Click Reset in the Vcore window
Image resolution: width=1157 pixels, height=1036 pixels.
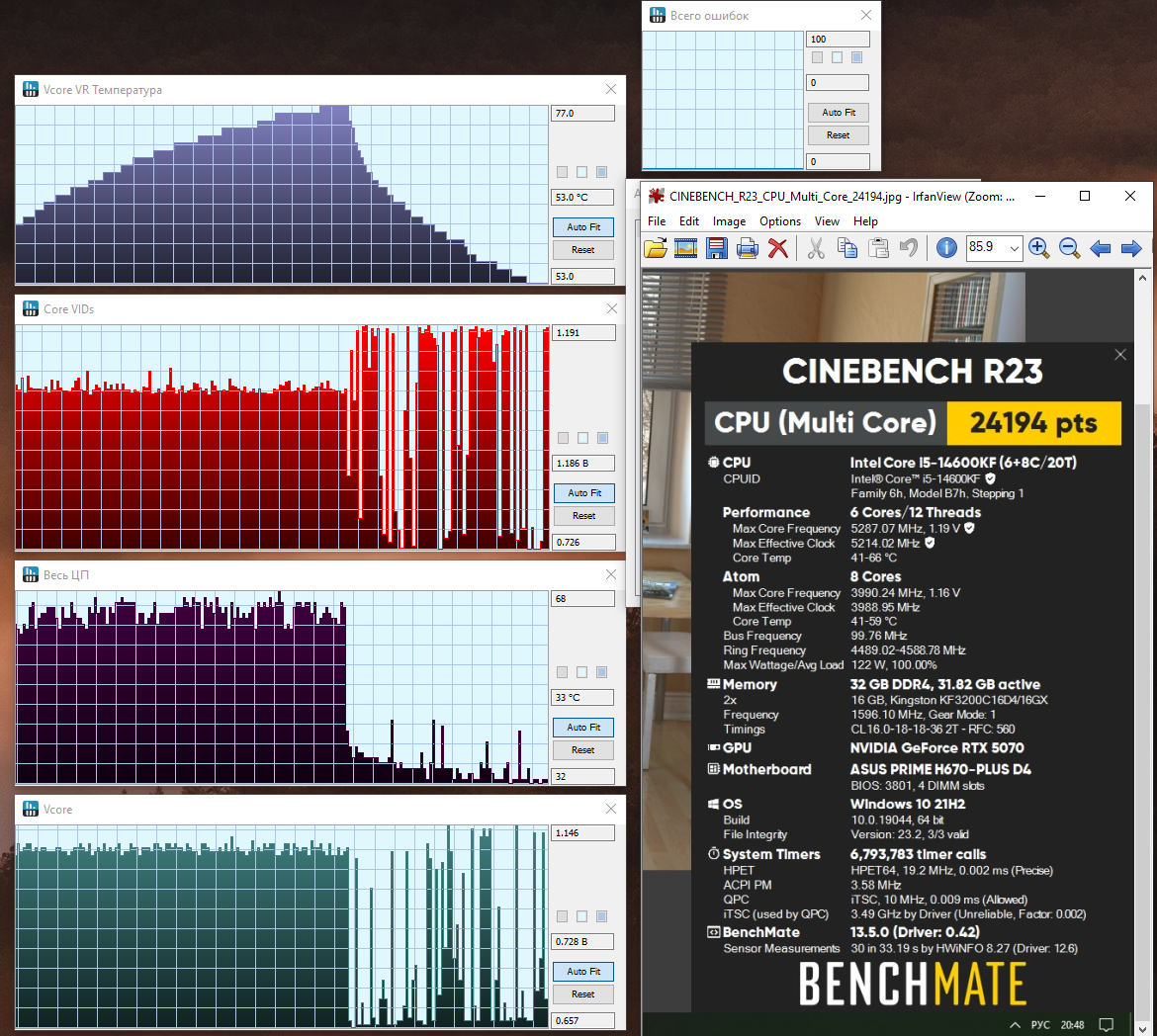coord(583,994)
